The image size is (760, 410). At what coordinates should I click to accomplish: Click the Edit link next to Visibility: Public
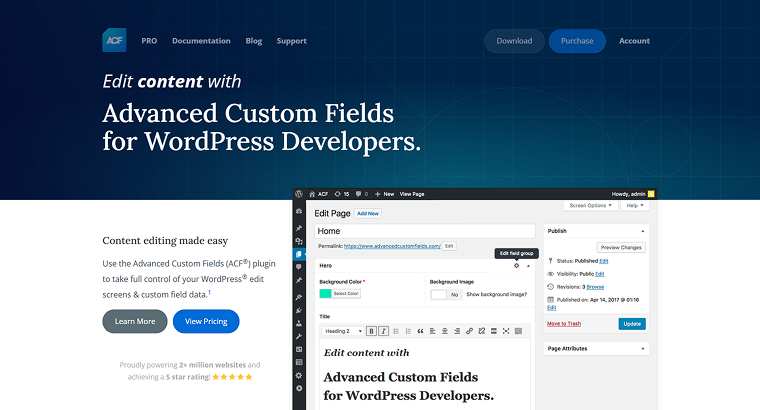pos(600,274)
